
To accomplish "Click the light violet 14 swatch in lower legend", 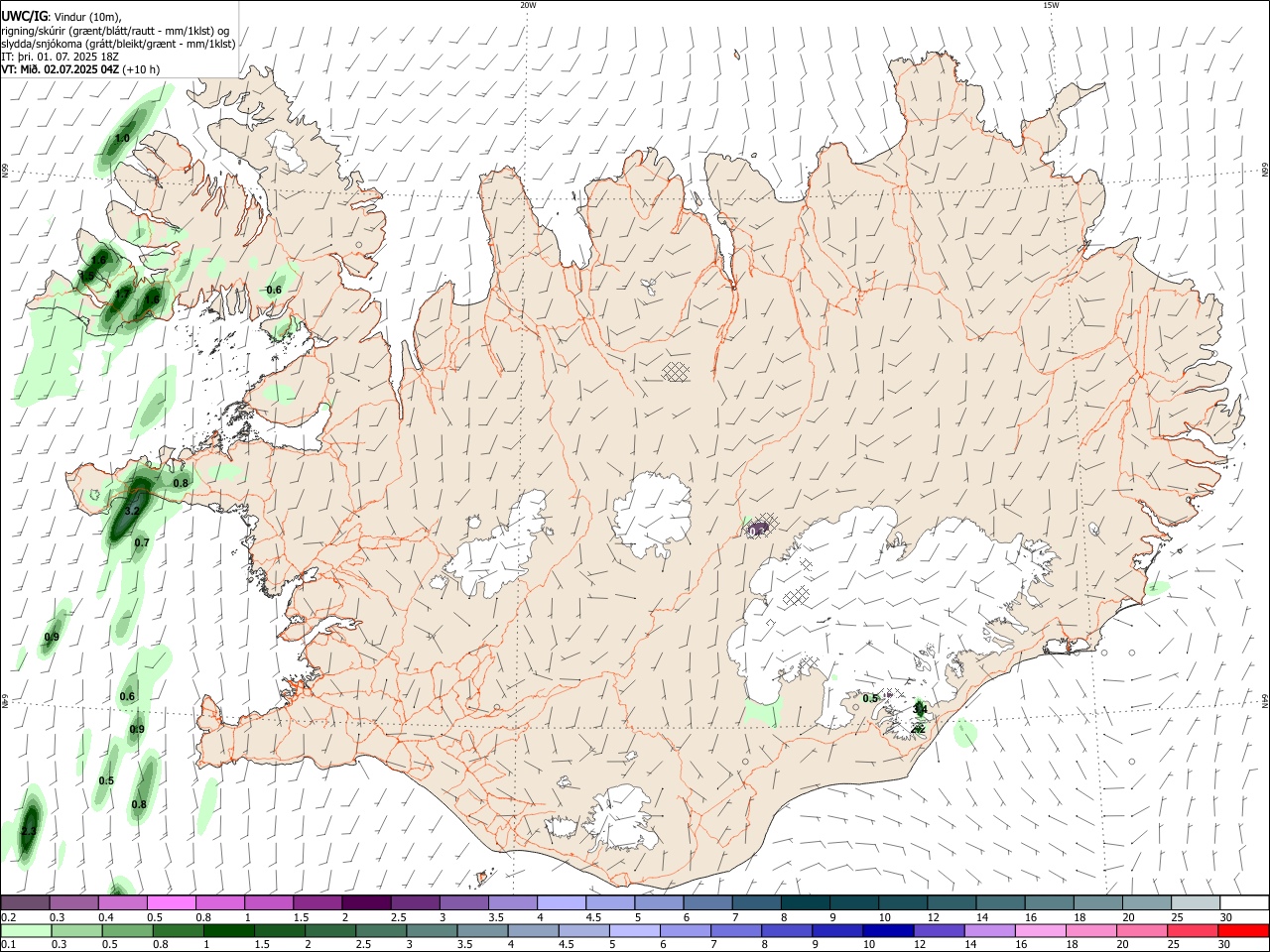I will (x=989, y=931).
